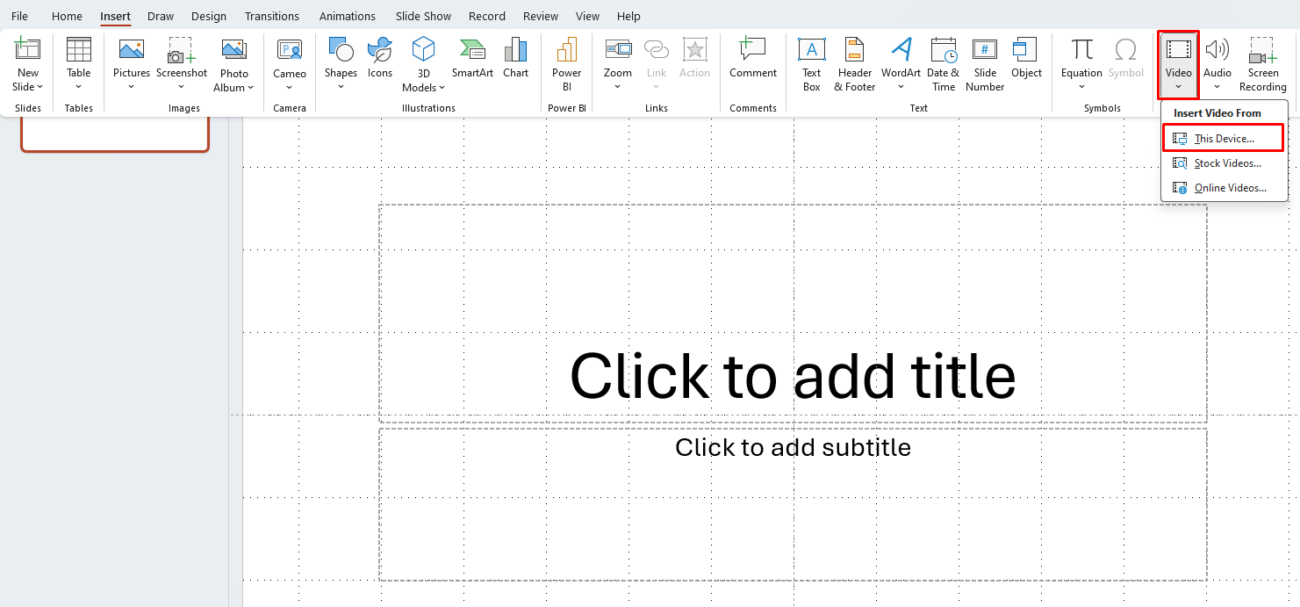Switch to the Slide Show tab
The image size is (1300, 607).
[x=423, y=16]
